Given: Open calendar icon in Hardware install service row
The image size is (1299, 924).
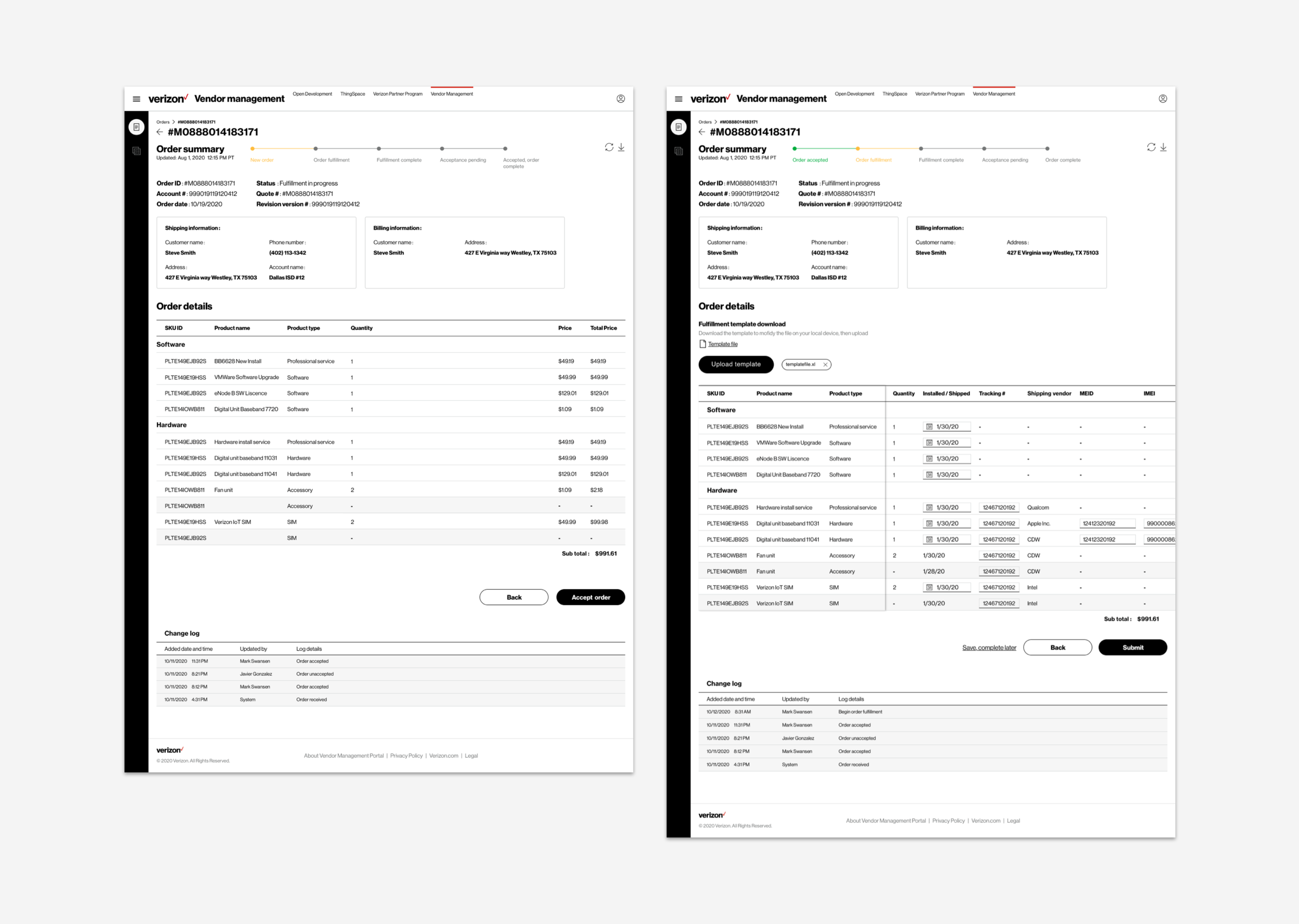Looking at the screenshot, I should click(x=930, y=508).
